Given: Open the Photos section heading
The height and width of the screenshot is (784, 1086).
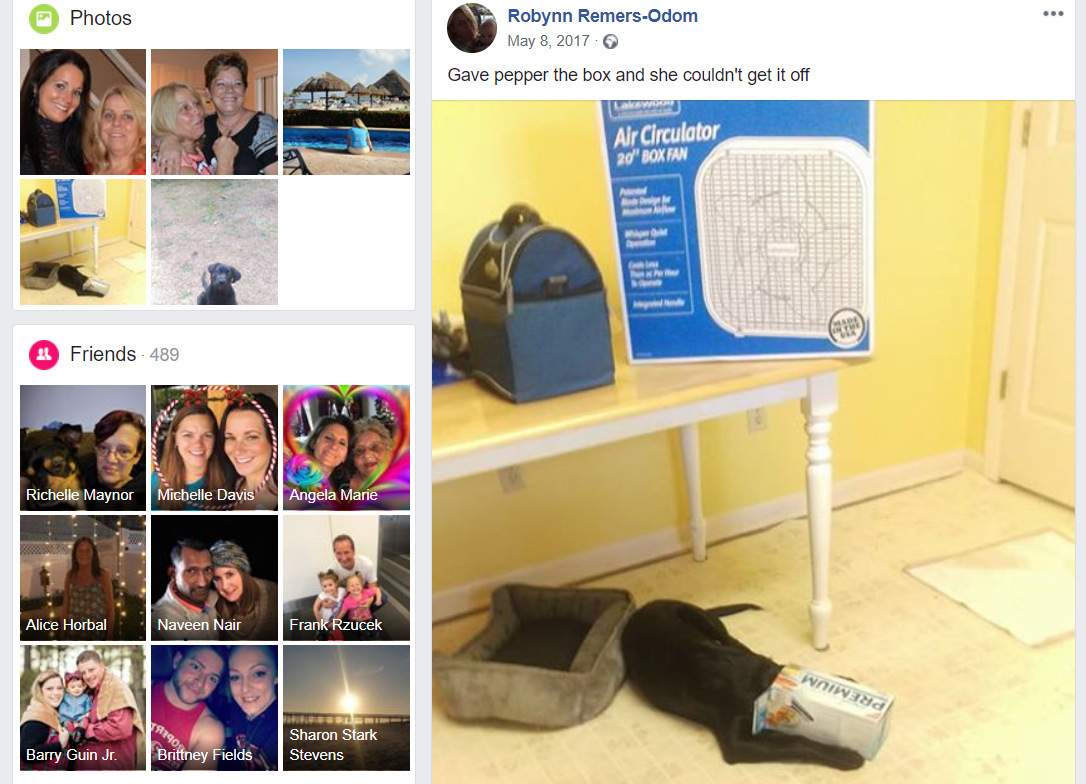Looking at the screenshot, I should pyautogui.click(x=100, y=18).
